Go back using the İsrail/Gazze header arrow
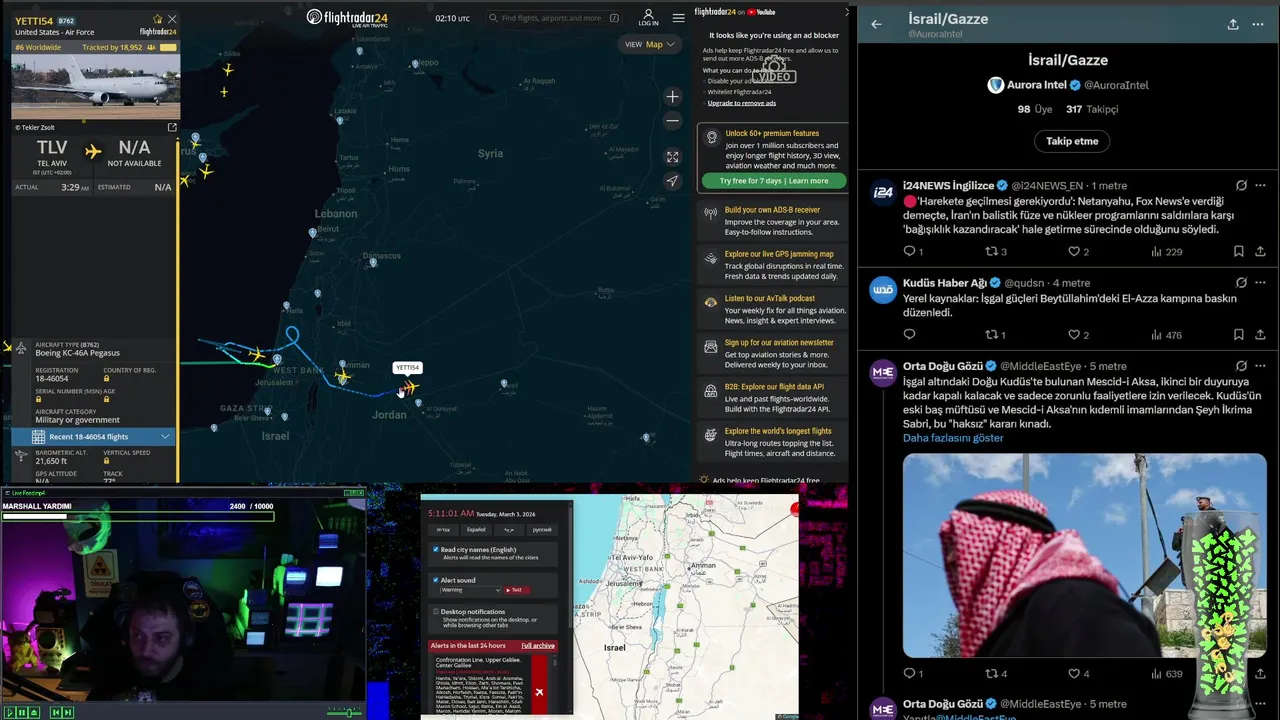Image resolution: width=1280 pixels, height=720 pixels. [x=877, y=25]
